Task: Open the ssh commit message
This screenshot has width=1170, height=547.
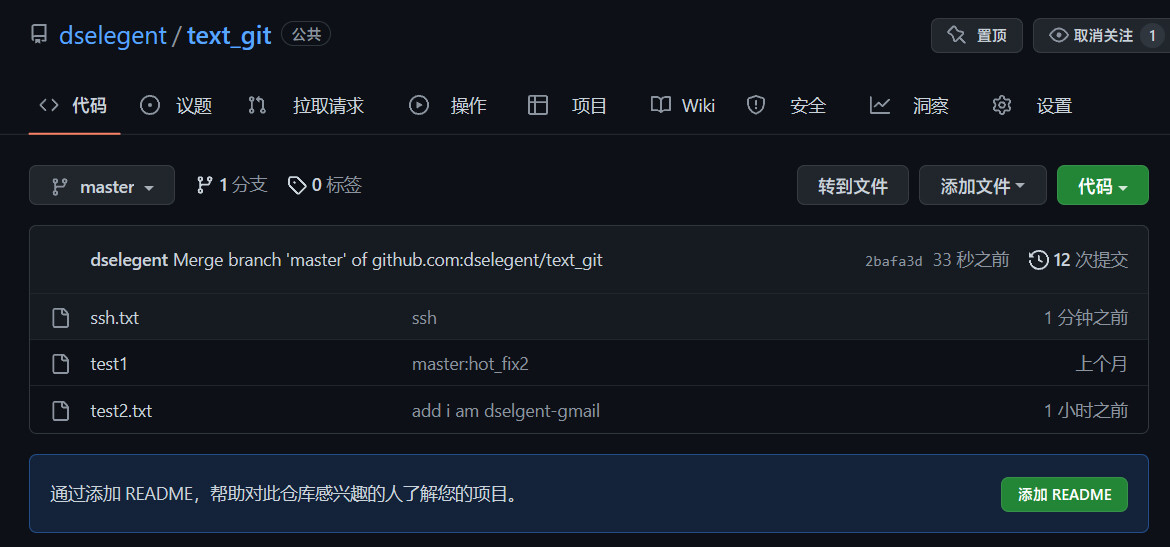Action: coord(424,318)
